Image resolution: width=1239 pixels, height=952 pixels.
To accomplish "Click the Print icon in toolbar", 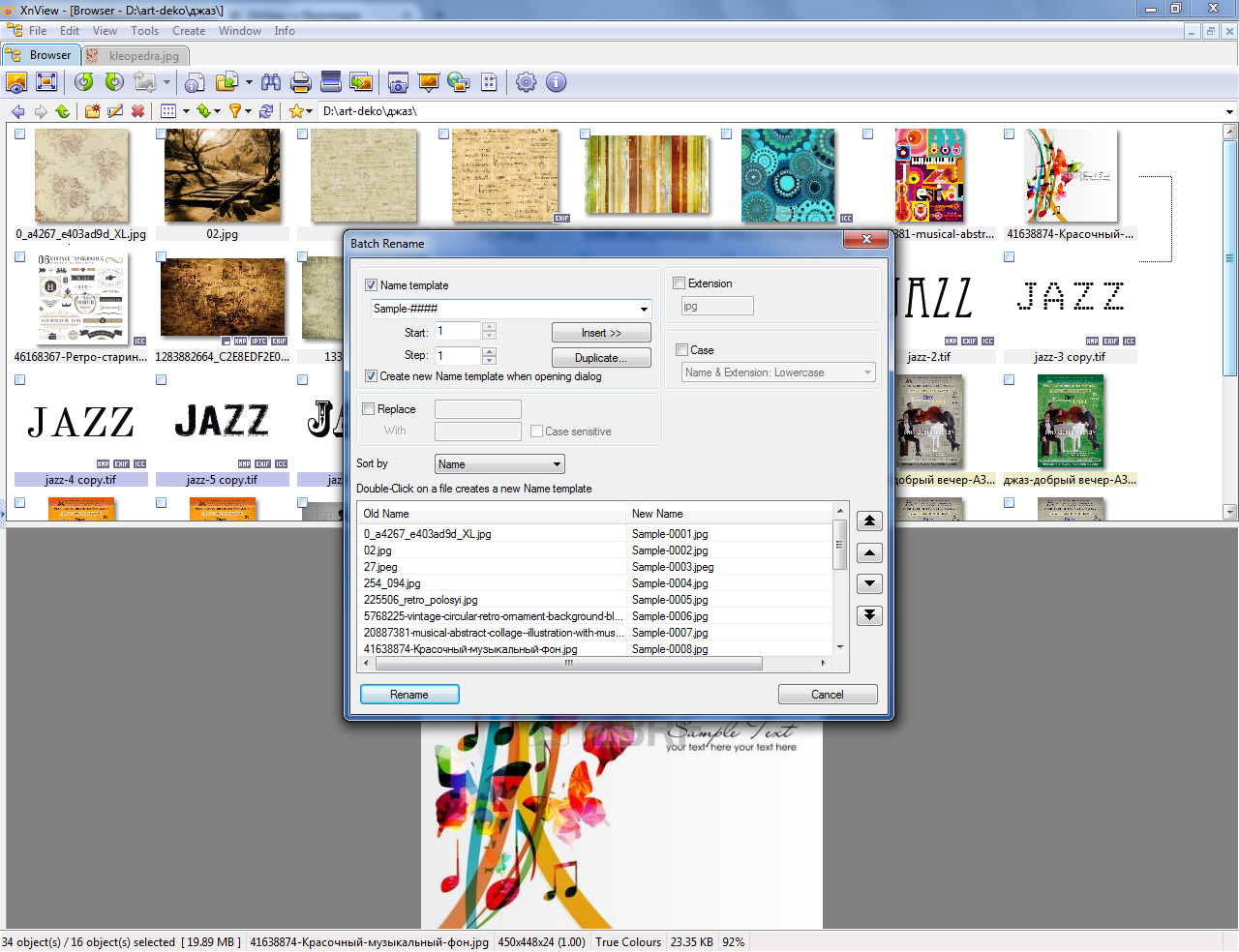I will pyautogui.click(x=301, y=82).
